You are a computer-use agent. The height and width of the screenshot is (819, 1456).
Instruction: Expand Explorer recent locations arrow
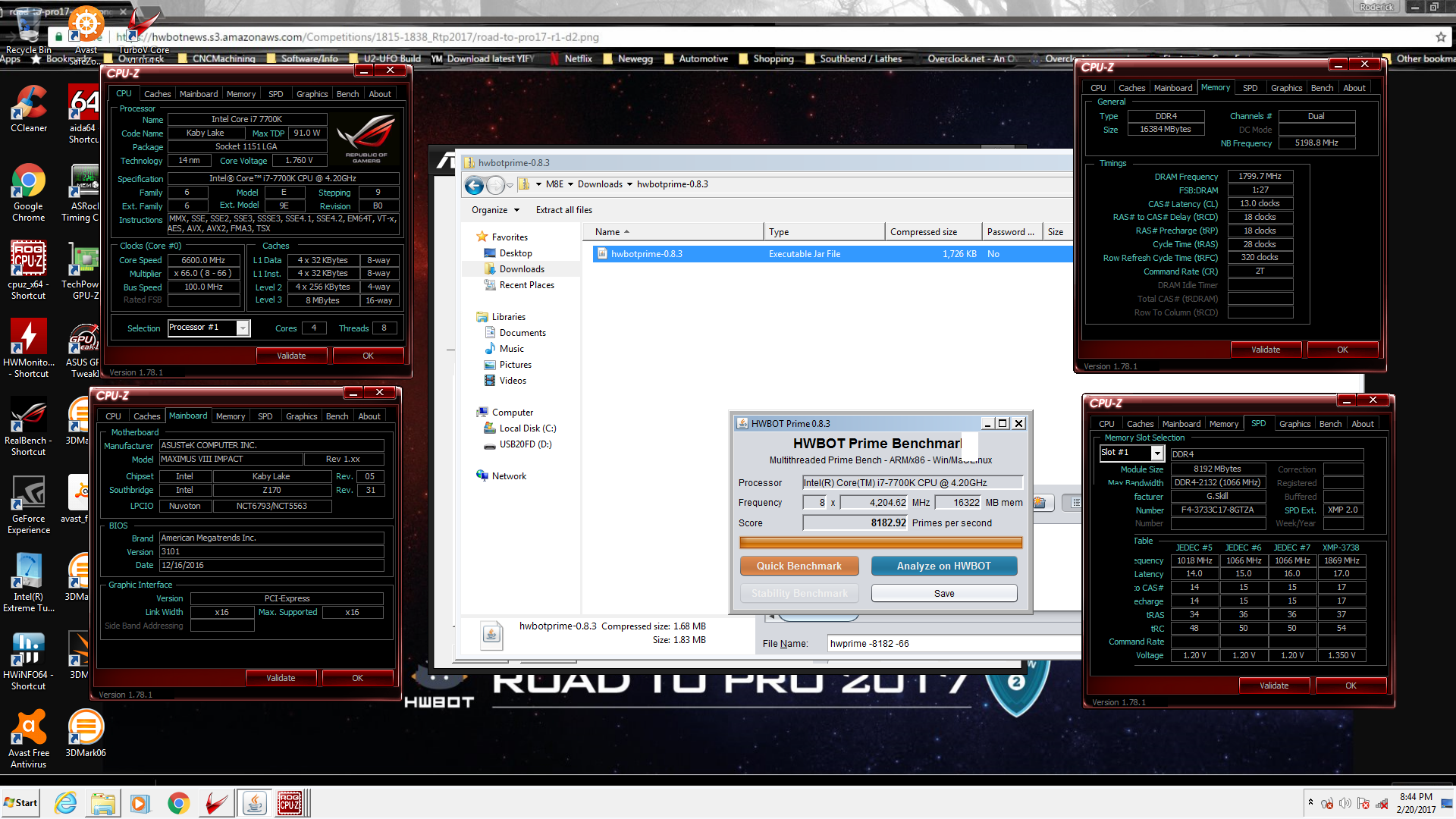pos(510,185)
